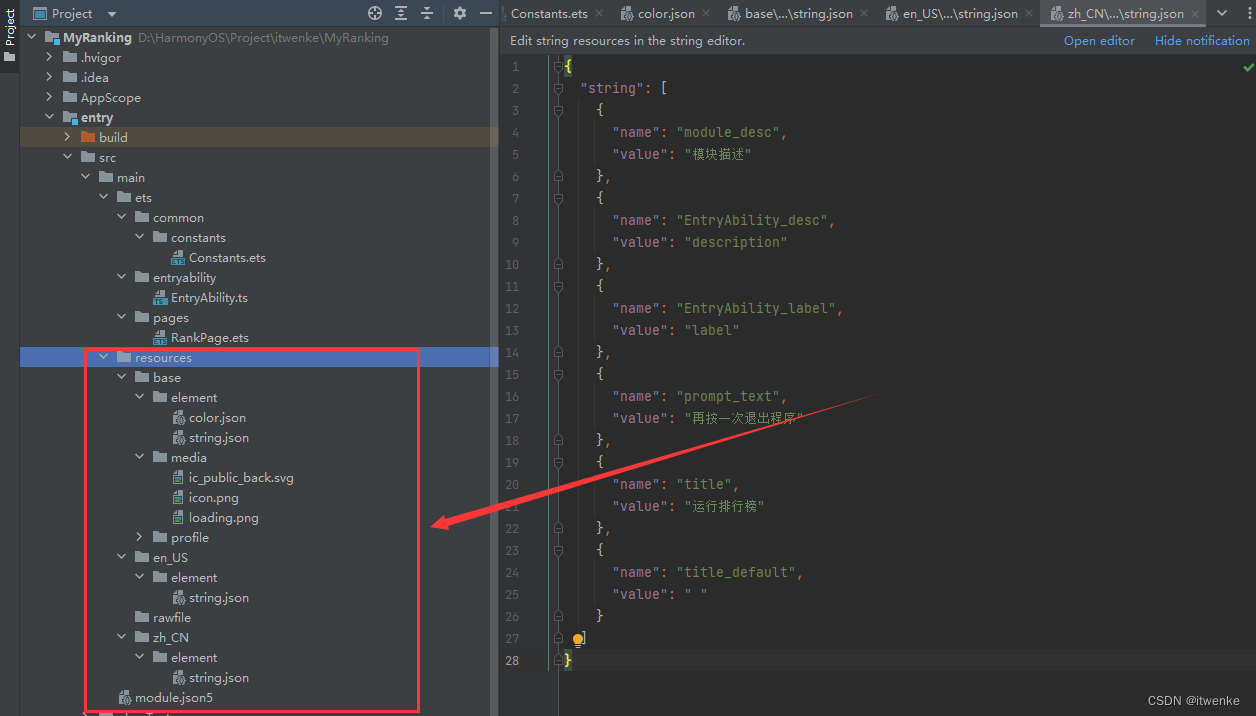Select string.json under base element
Image resolution: width=1256 pixels, height=716 pixels.
pyautogui.click(x=219, y=438)
